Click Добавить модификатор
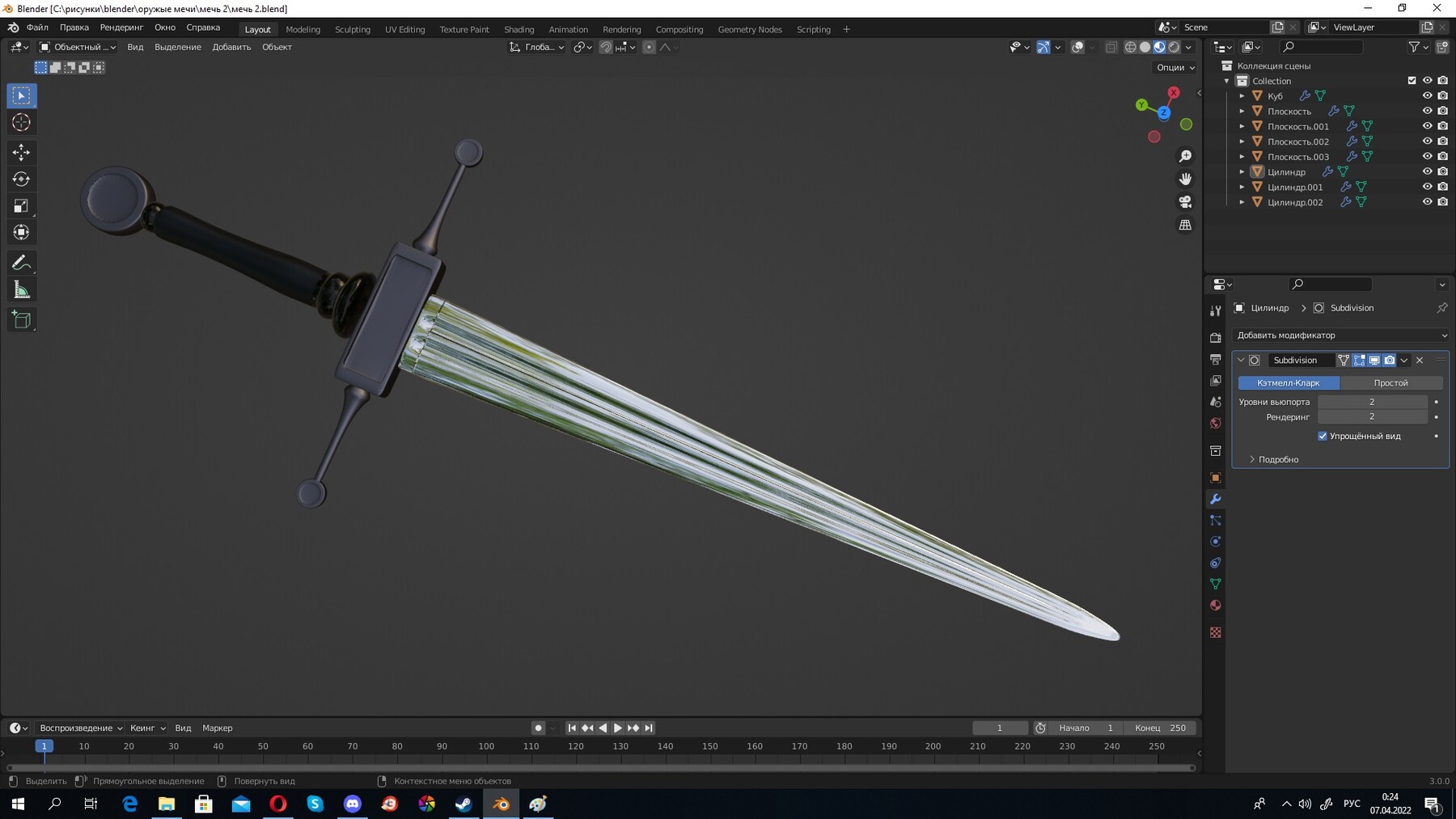 coord(1341,335)
